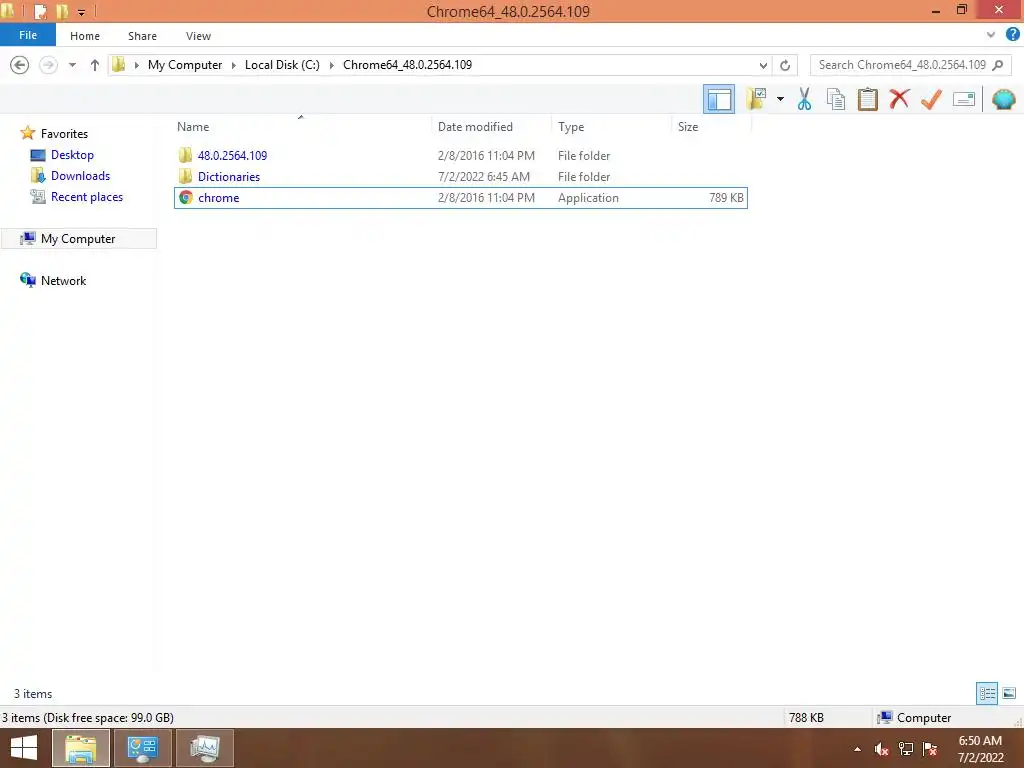Switch to the View ribbon tab
Viewport: 1024px width, 768px height.
click(198, 36)
